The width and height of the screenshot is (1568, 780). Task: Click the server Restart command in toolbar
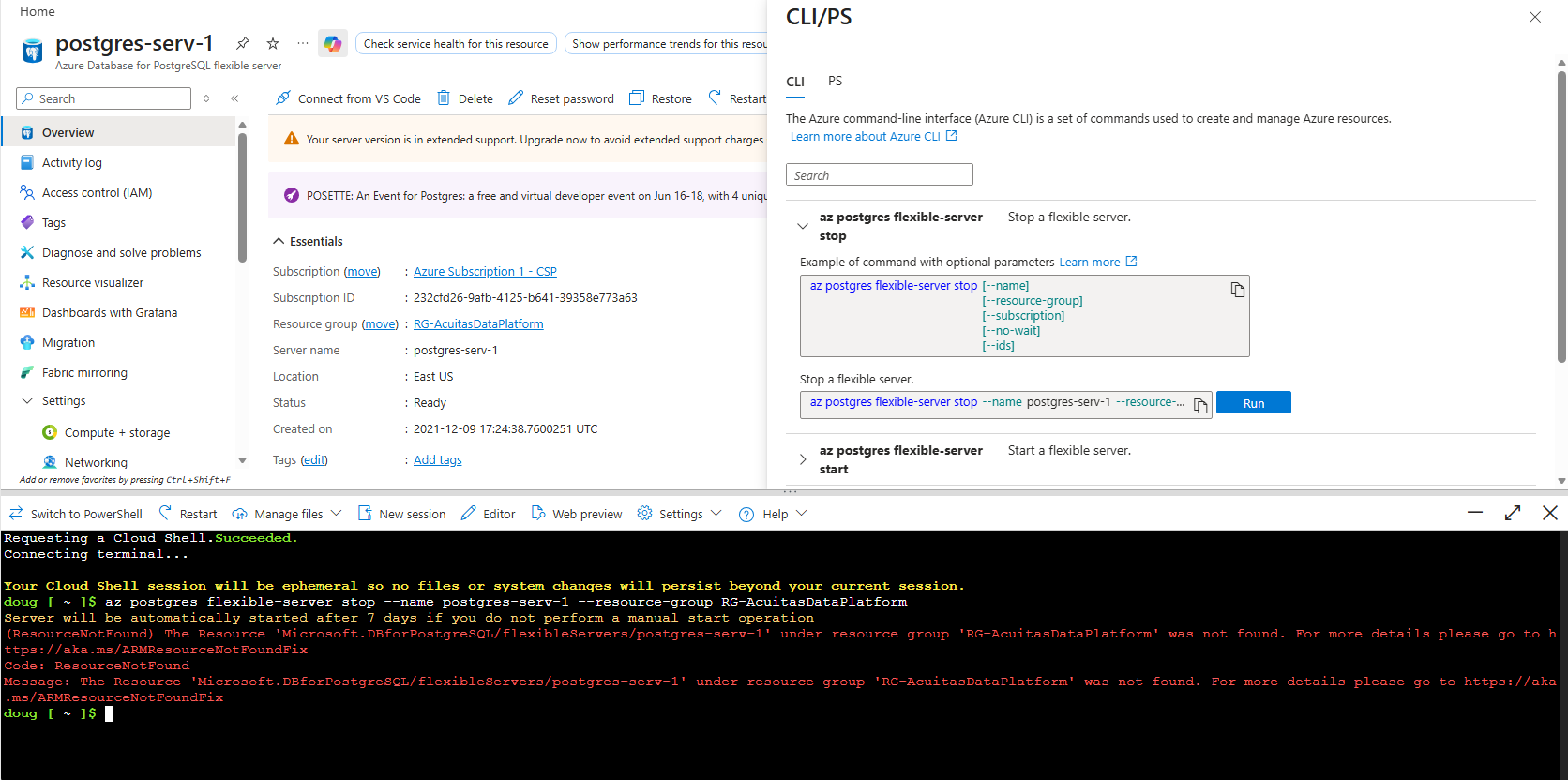pos(737,98)
